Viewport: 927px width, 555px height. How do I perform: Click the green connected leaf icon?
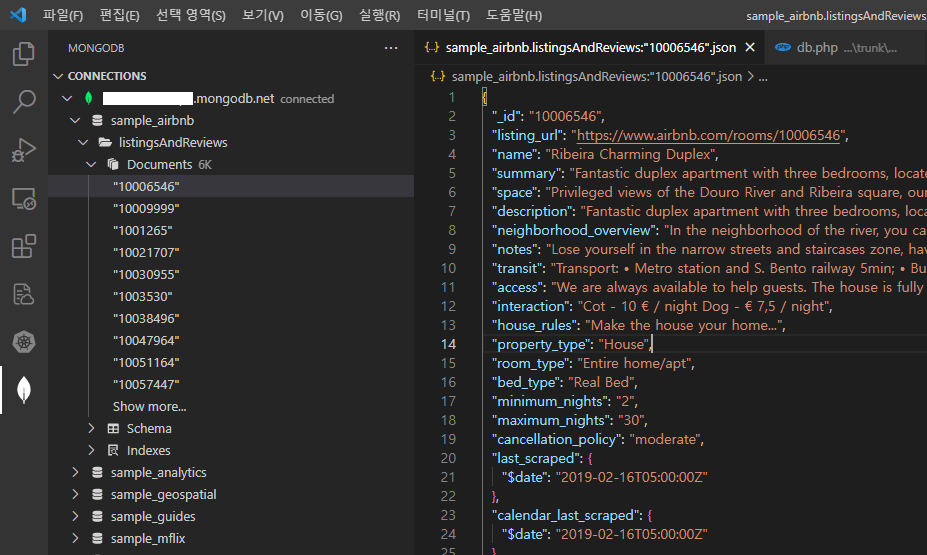click(x=89, y=98)
